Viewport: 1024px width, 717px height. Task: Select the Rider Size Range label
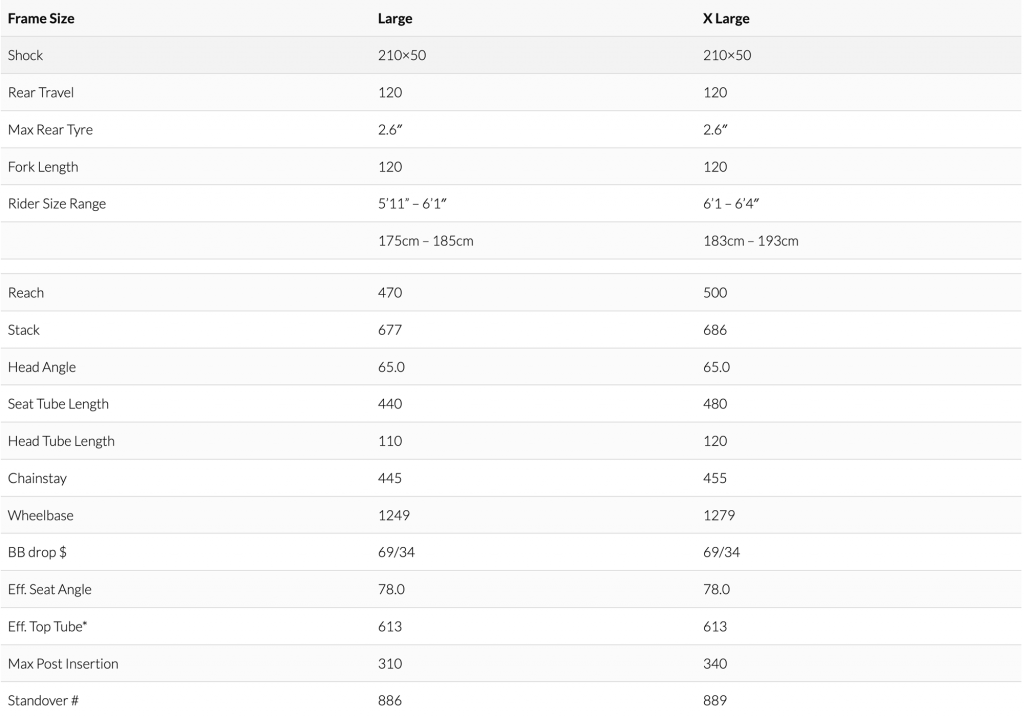click(x=57, y=203)
